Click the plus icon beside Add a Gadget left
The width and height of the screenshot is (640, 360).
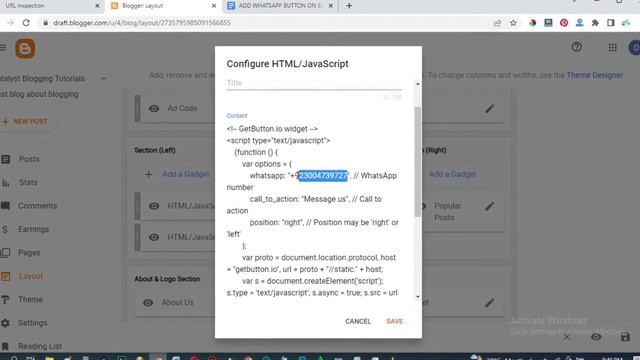pos(149,174)
